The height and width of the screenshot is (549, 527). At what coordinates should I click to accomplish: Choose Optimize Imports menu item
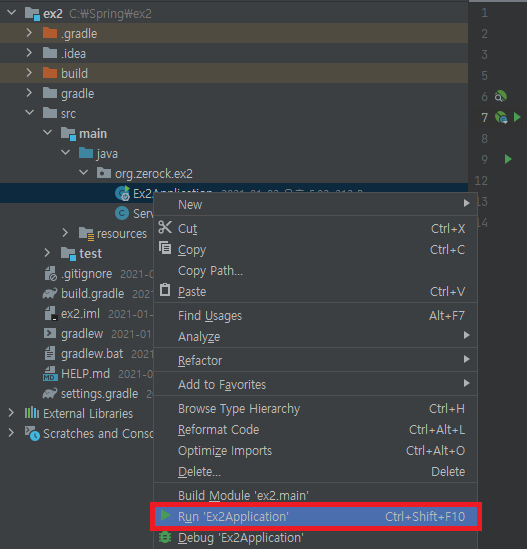pos(315,451)
